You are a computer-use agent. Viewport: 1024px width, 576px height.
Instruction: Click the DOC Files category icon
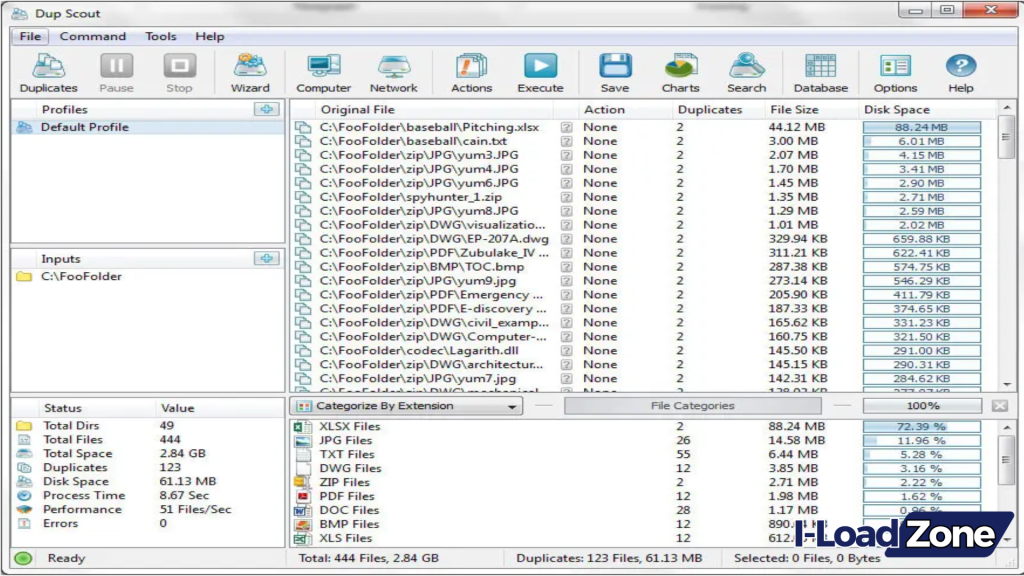(x=302, y=510)
